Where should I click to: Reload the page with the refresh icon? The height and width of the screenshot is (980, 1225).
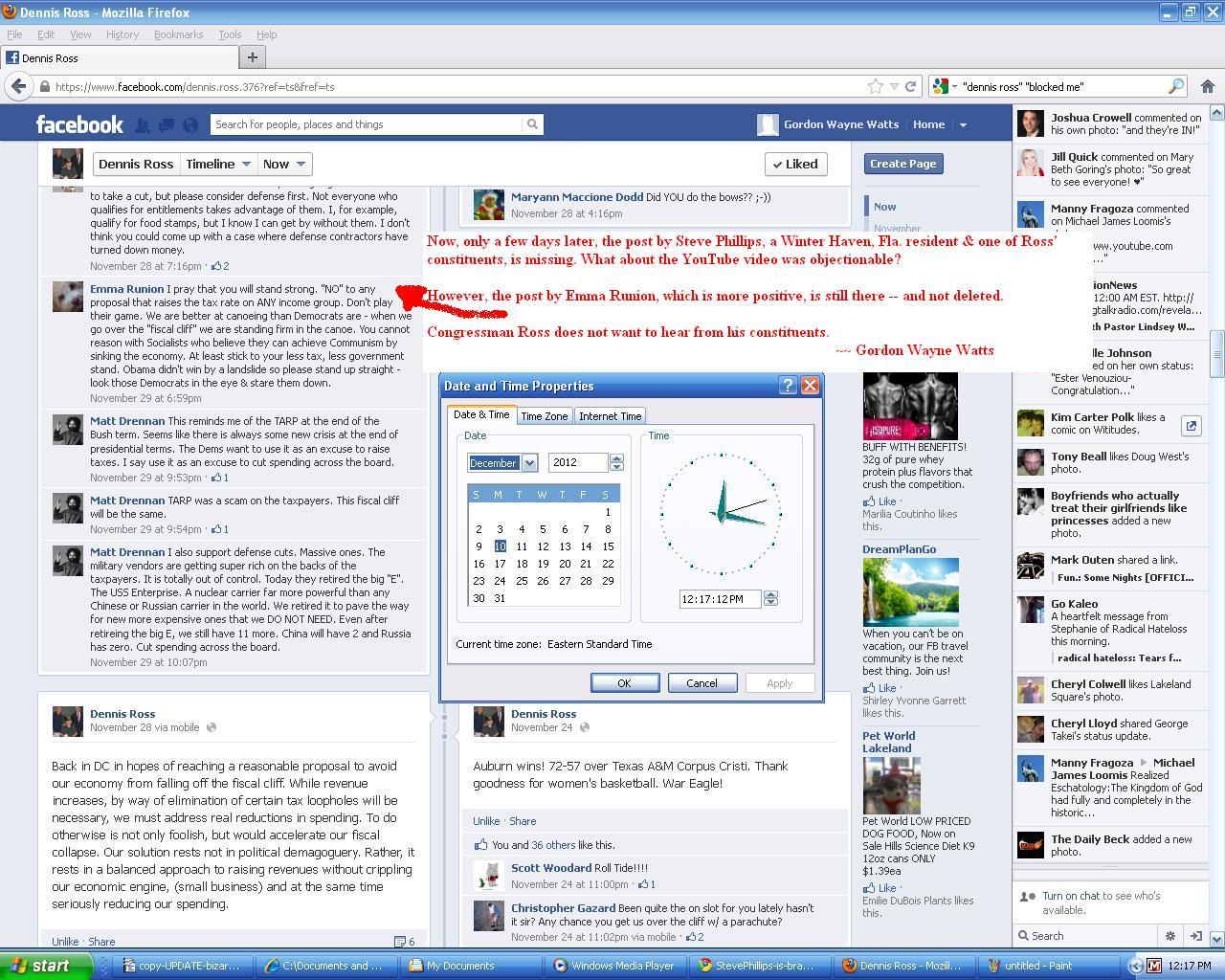[x=911, y=86]
